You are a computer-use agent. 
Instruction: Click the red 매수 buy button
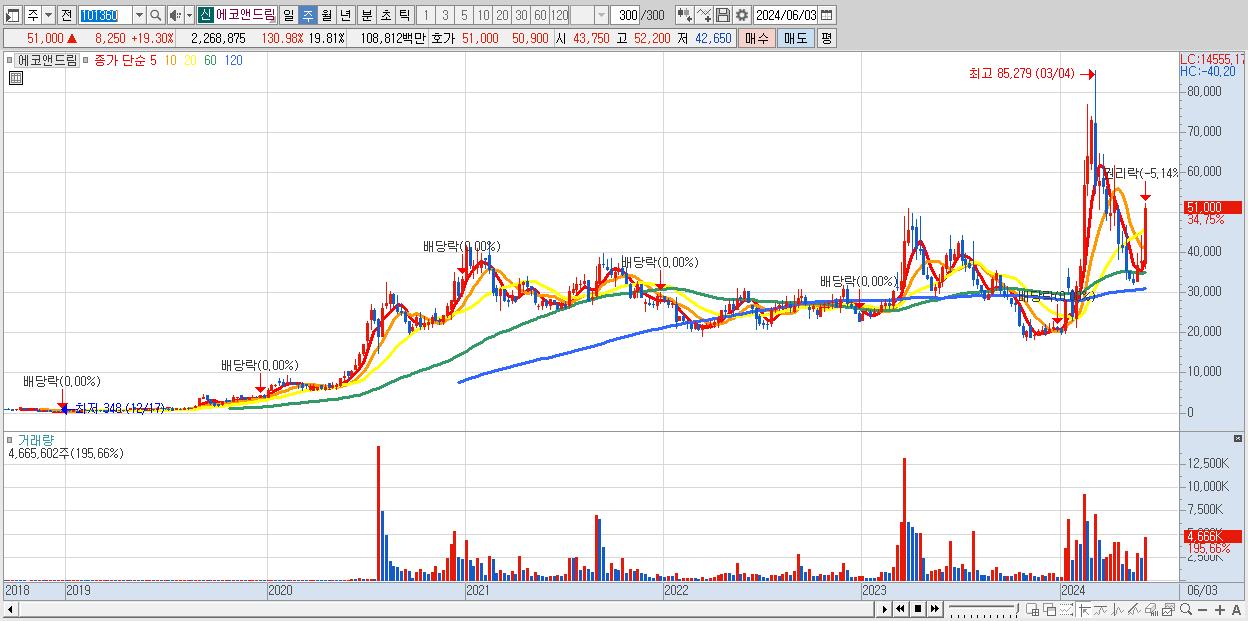757,38
